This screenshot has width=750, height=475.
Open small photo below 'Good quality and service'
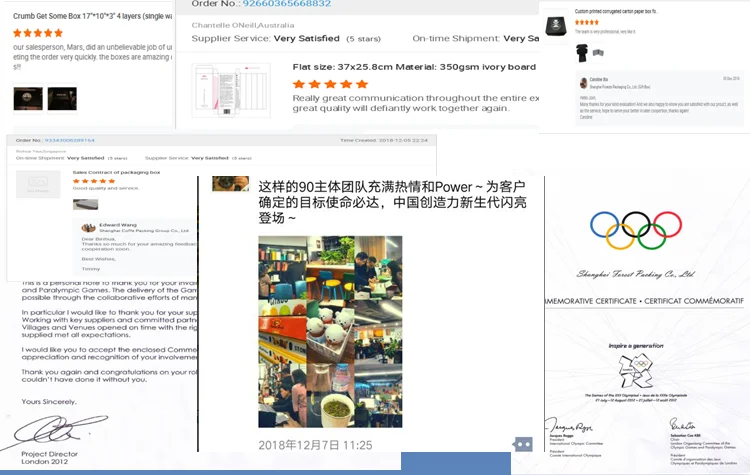tap(85, 204)
